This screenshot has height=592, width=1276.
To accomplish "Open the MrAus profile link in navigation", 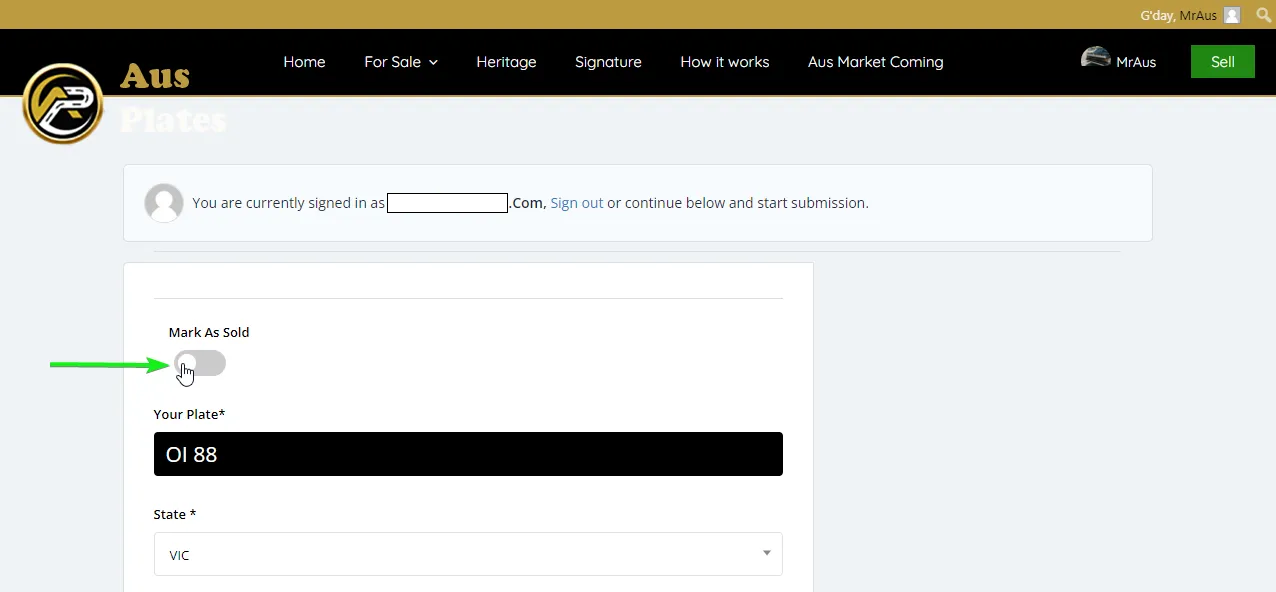I will coord(1135,62).
